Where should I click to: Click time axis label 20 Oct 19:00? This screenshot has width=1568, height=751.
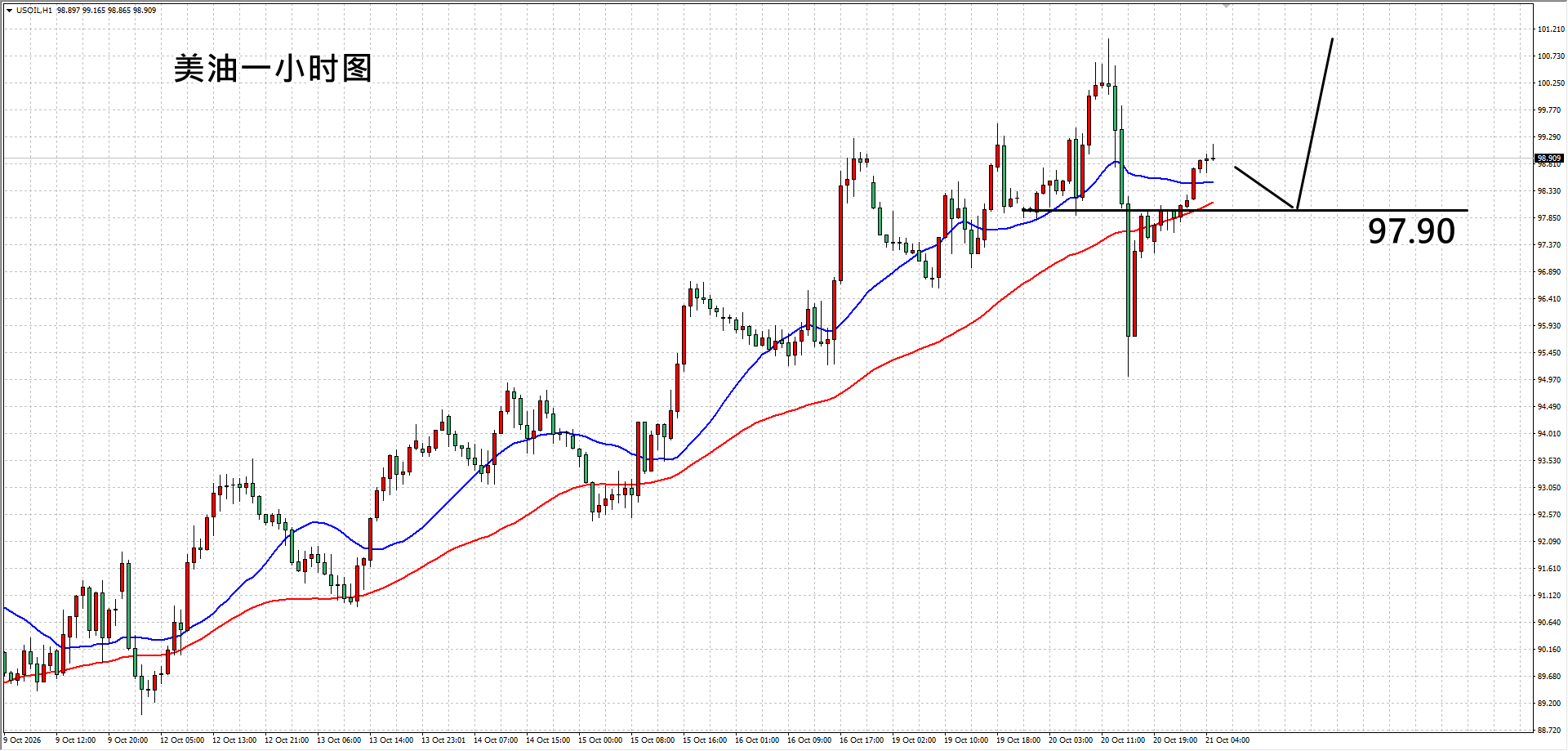click(1175, 740)
